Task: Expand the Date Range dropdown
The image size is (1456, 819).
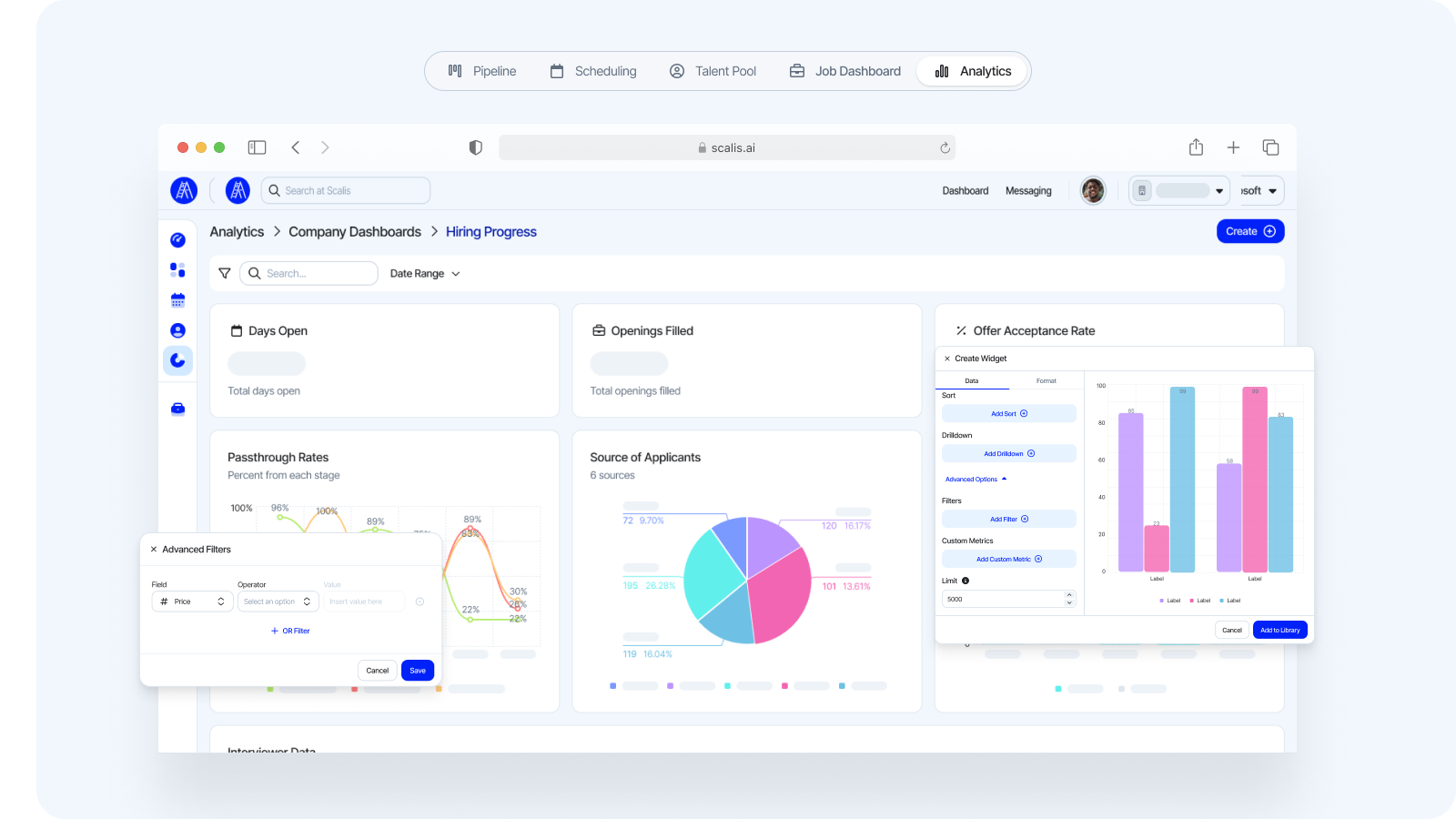Action: click(x=425, y=273)
